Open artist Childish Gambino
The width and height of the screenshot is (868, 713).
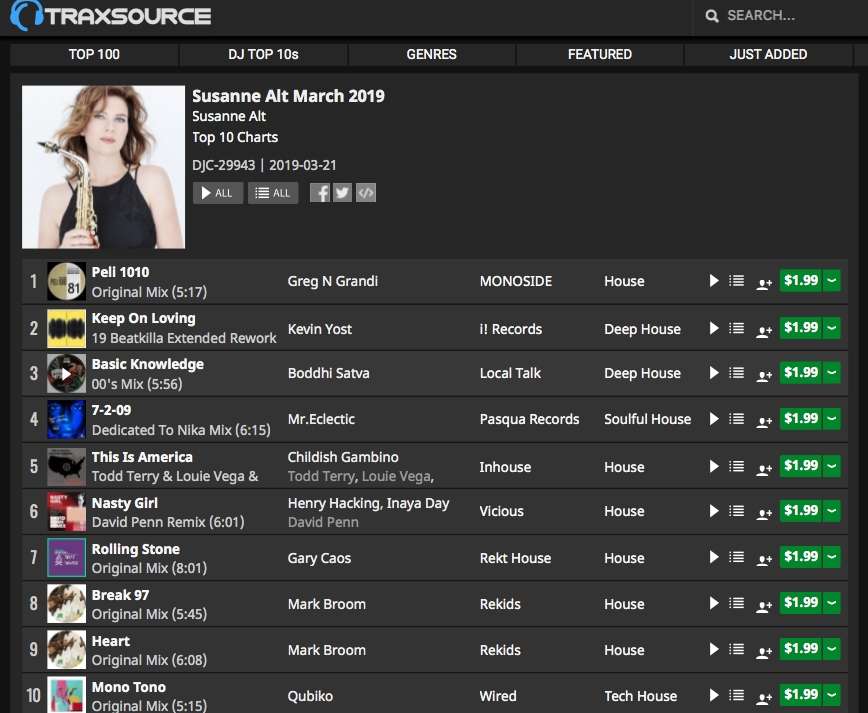(x=343, y=457)
